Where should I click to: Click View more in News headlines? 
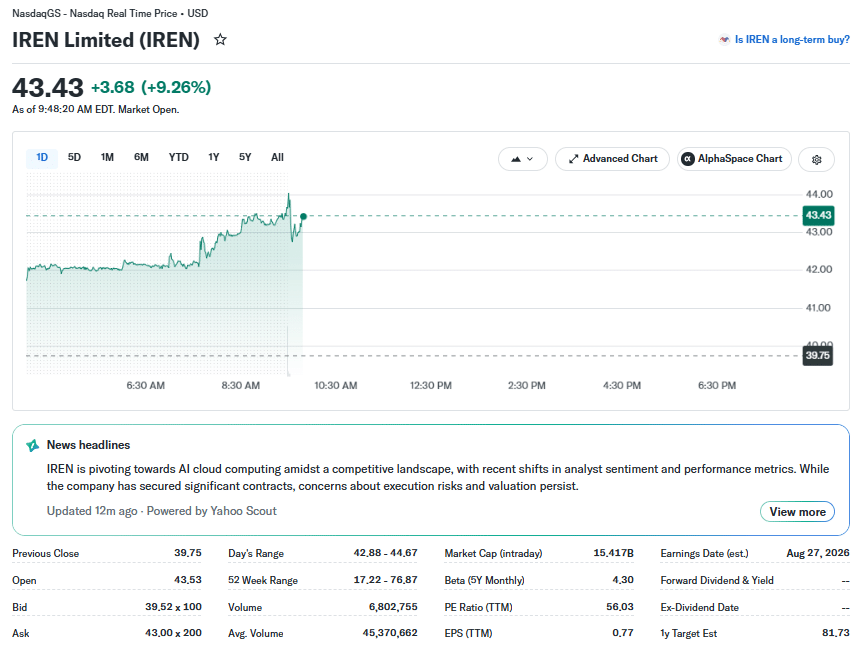tap(797, 512)
